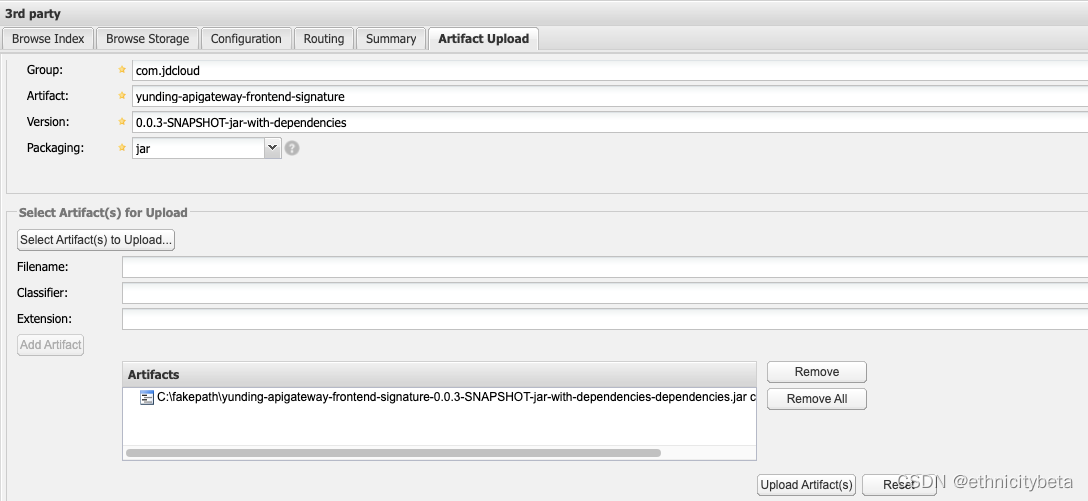The height and width of the screenshot is (501, 1088).
Task: Click the Remove button
Action: (x=817, y=372)
